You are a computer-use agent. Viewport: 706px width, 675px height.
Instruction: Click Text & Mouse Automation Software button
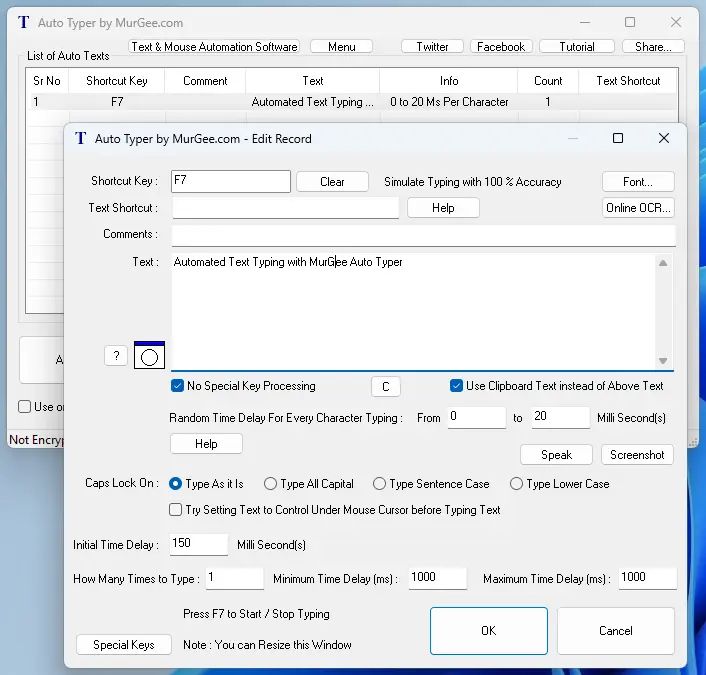click(x=214, y=47)
